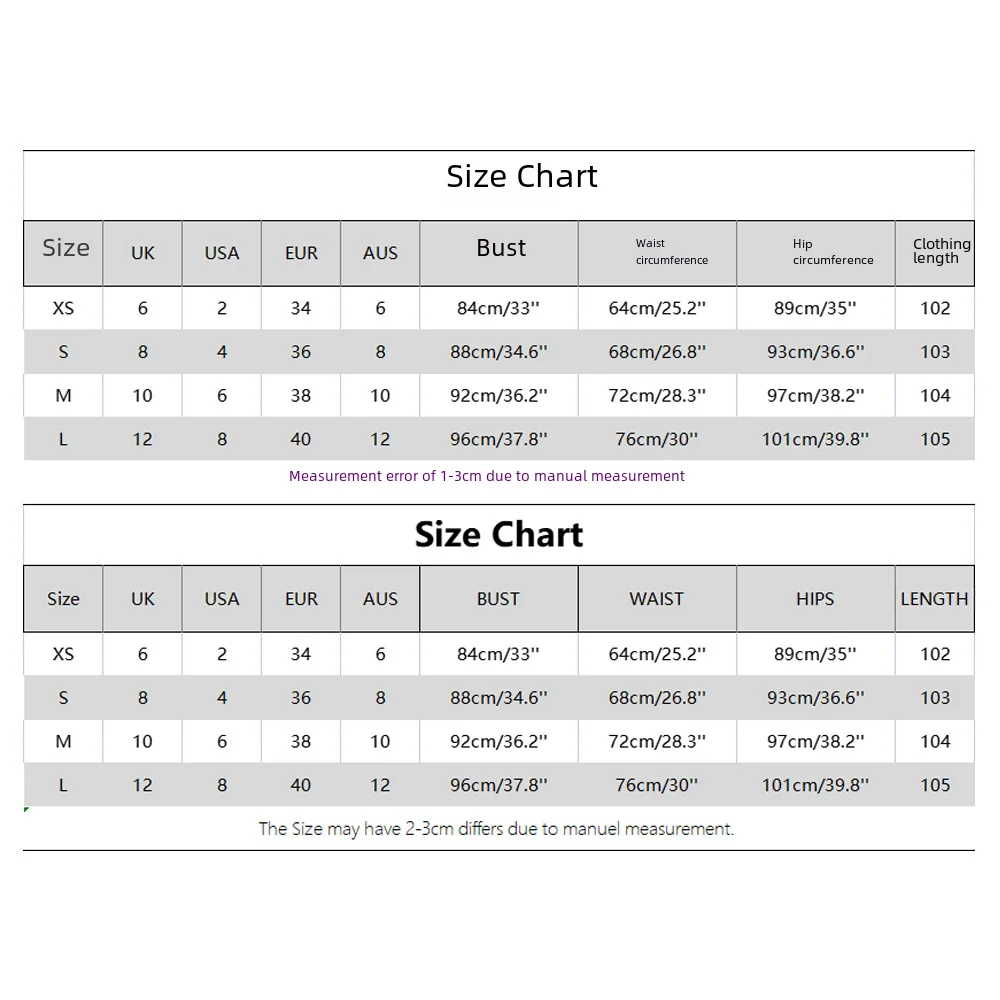Click the HIPS column header
1000x1000 pixels.
point(815,599)
